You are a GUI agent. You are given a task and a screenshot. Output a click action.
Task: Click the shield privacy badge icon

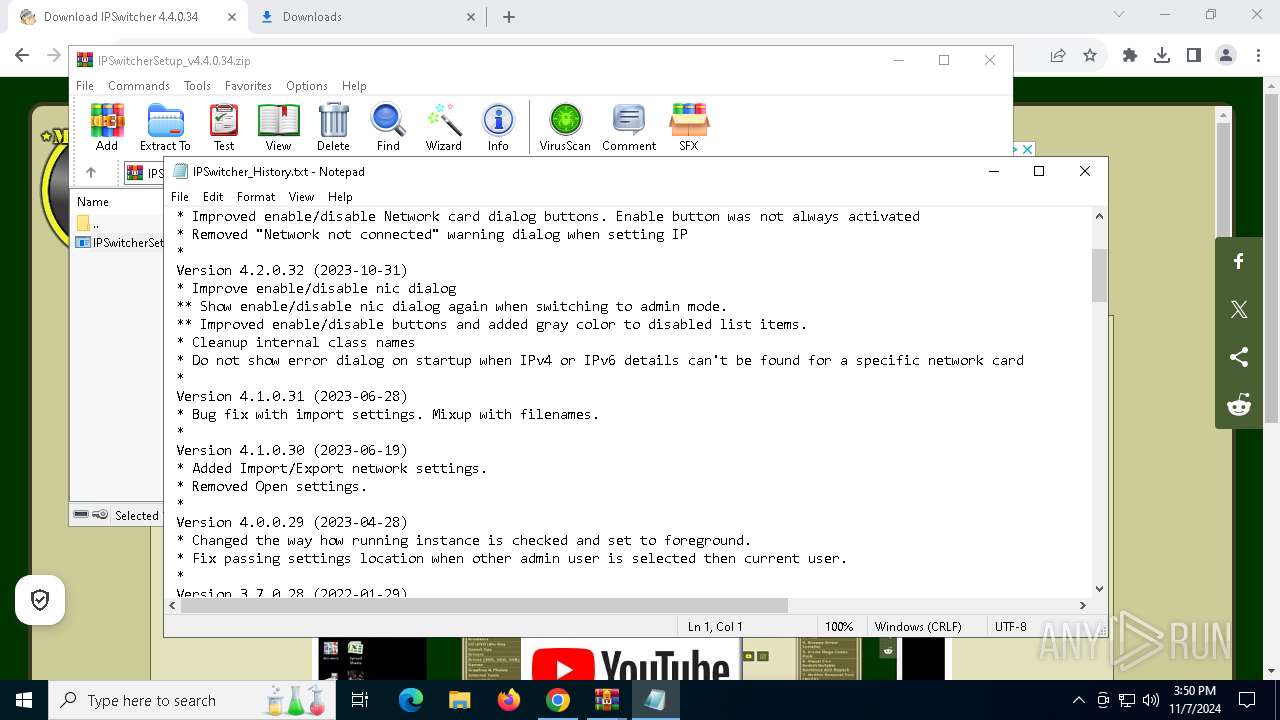40,600
